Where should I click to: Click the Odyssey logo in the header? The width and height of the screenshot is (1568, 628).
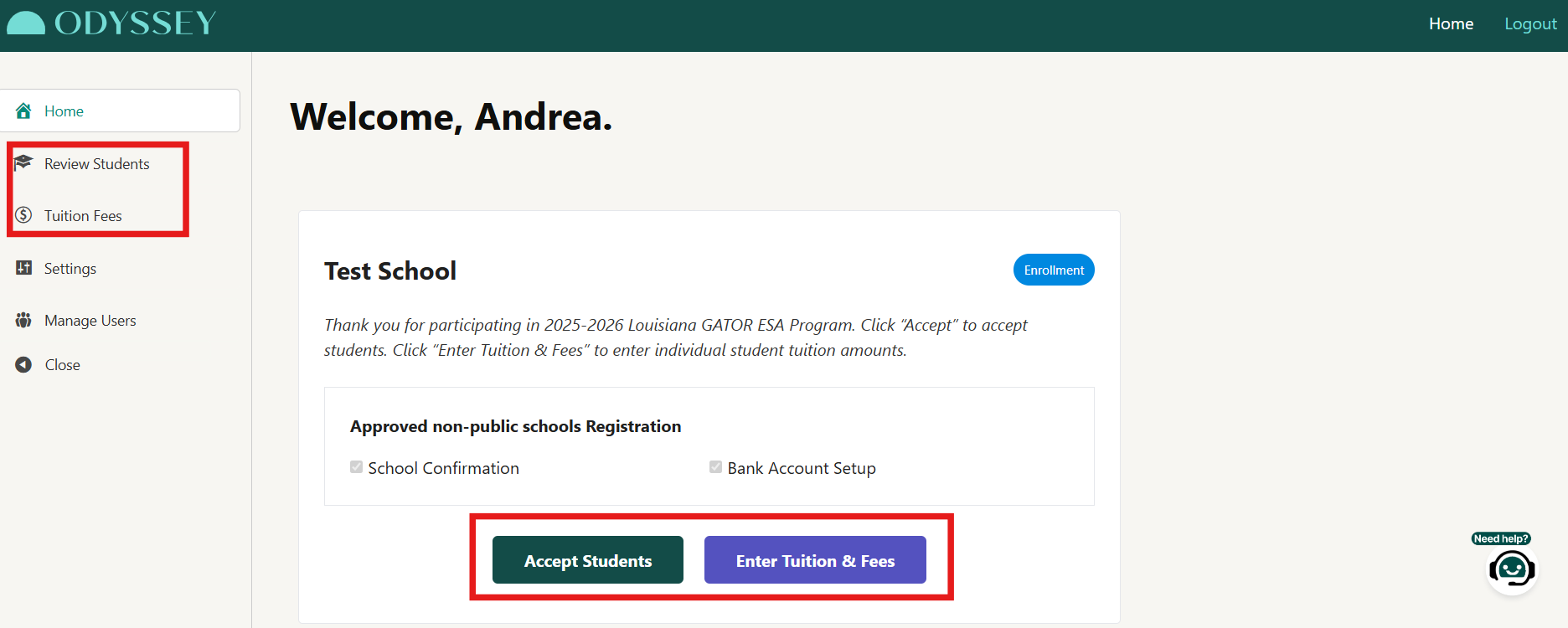pos(112,23)
